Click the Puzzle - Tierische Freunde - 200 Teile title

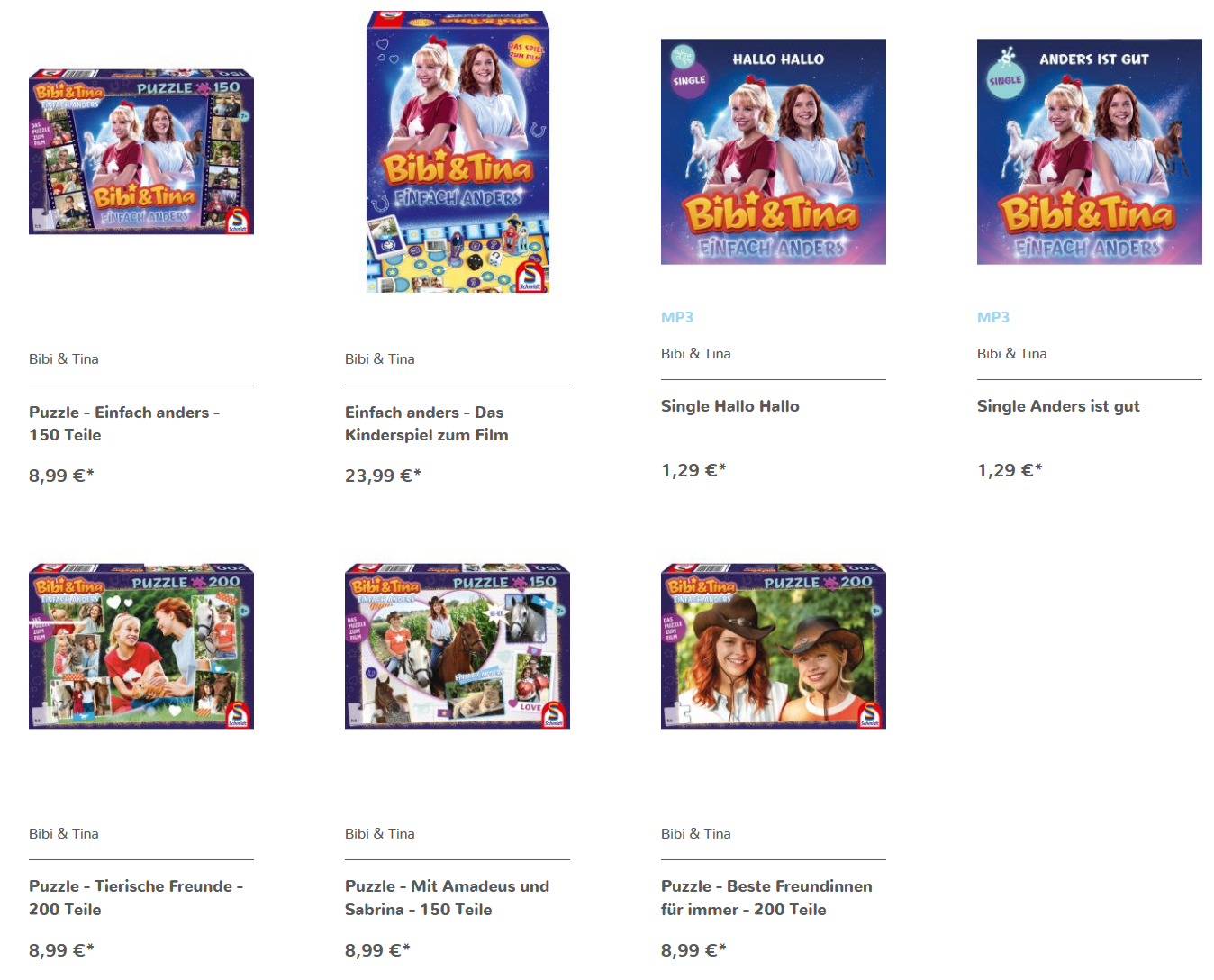(x=136, y=898)
